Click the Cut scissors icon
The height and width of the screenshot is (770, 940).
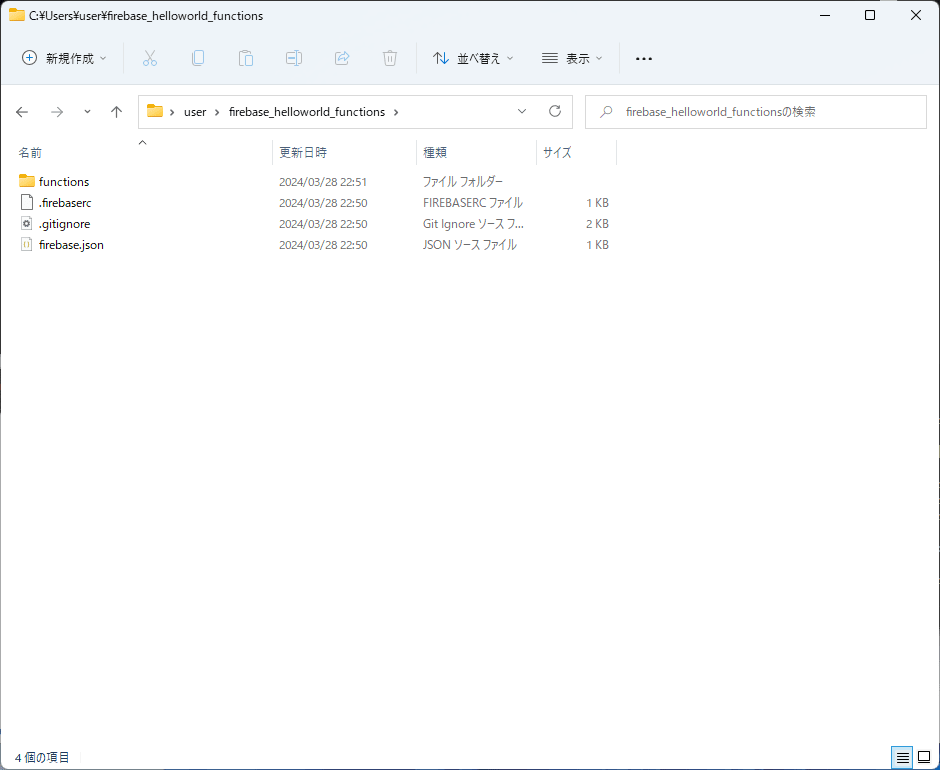point(150,58)
